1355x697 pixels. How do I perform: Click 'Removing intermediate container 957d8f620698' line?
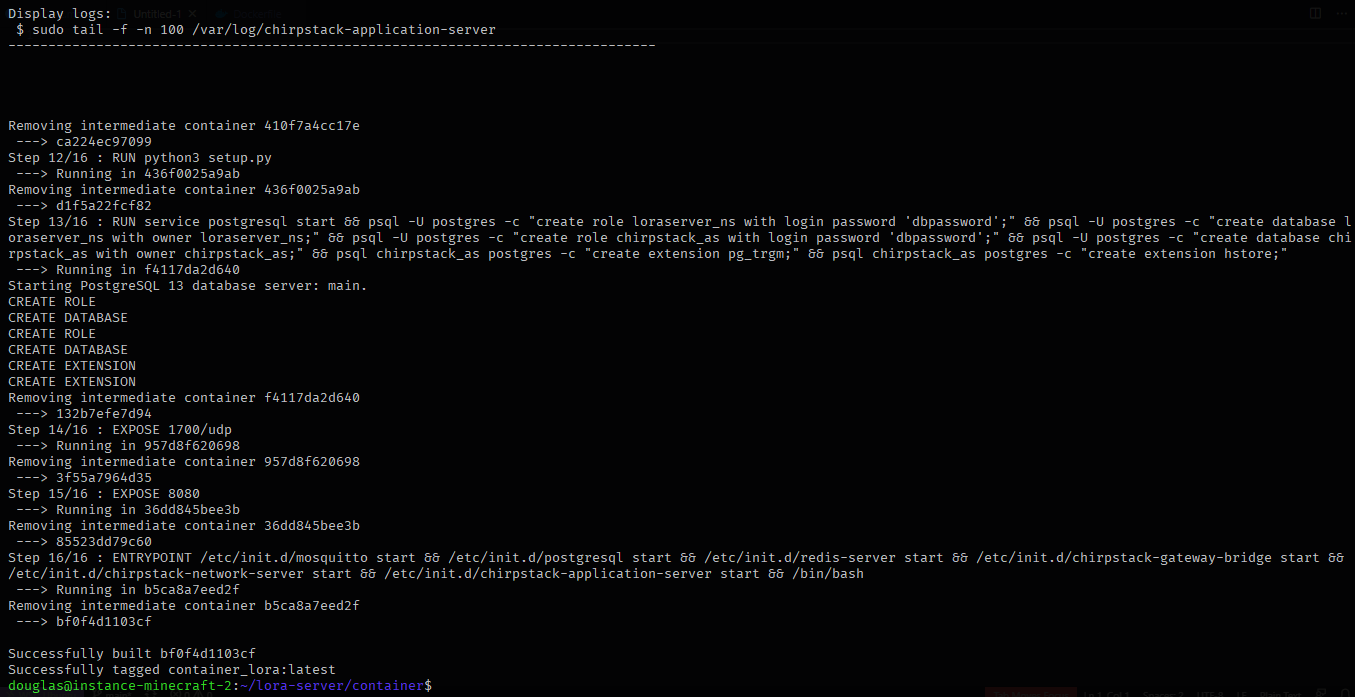[184, 462]
